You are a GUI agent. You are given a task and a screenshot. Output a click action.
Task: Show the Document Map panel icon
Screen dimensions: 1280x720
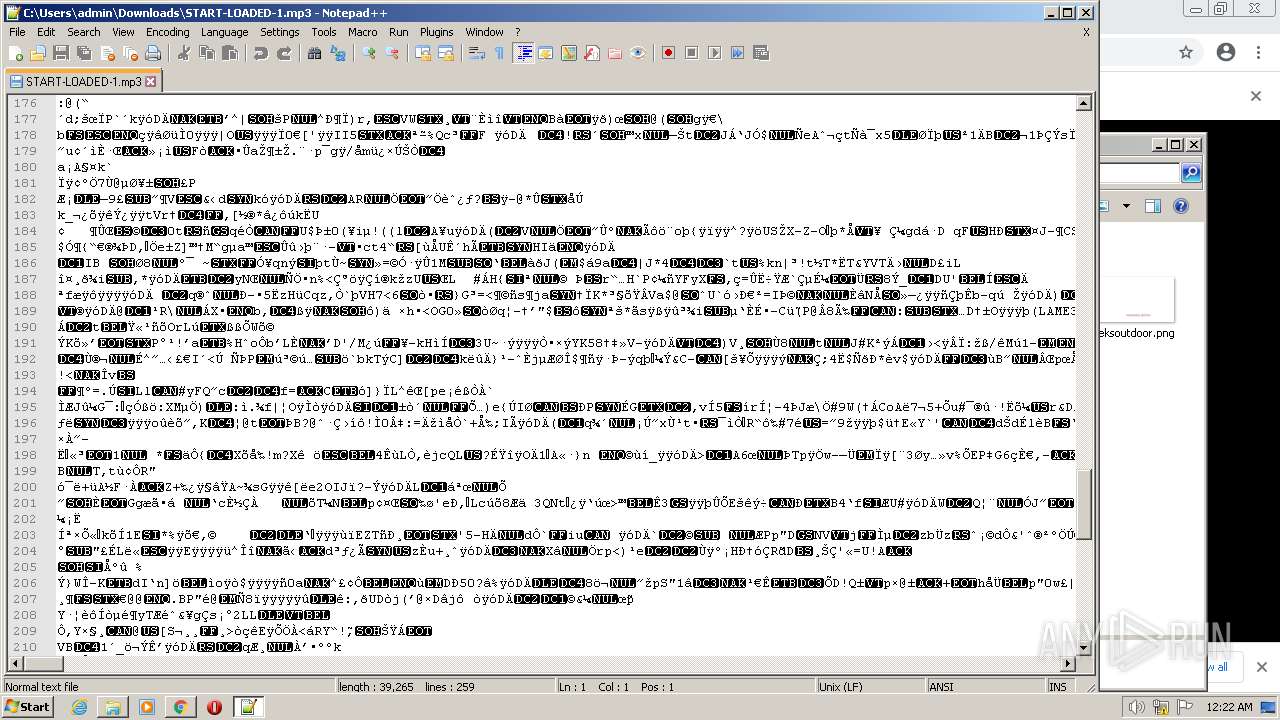[569, 53]
